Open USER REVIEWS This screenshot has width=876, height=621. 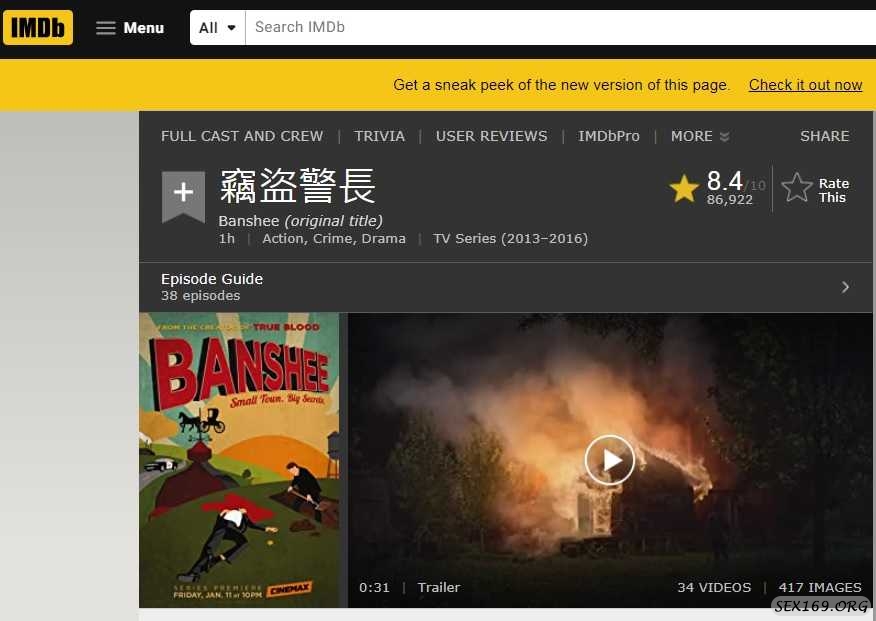point(491,136)
